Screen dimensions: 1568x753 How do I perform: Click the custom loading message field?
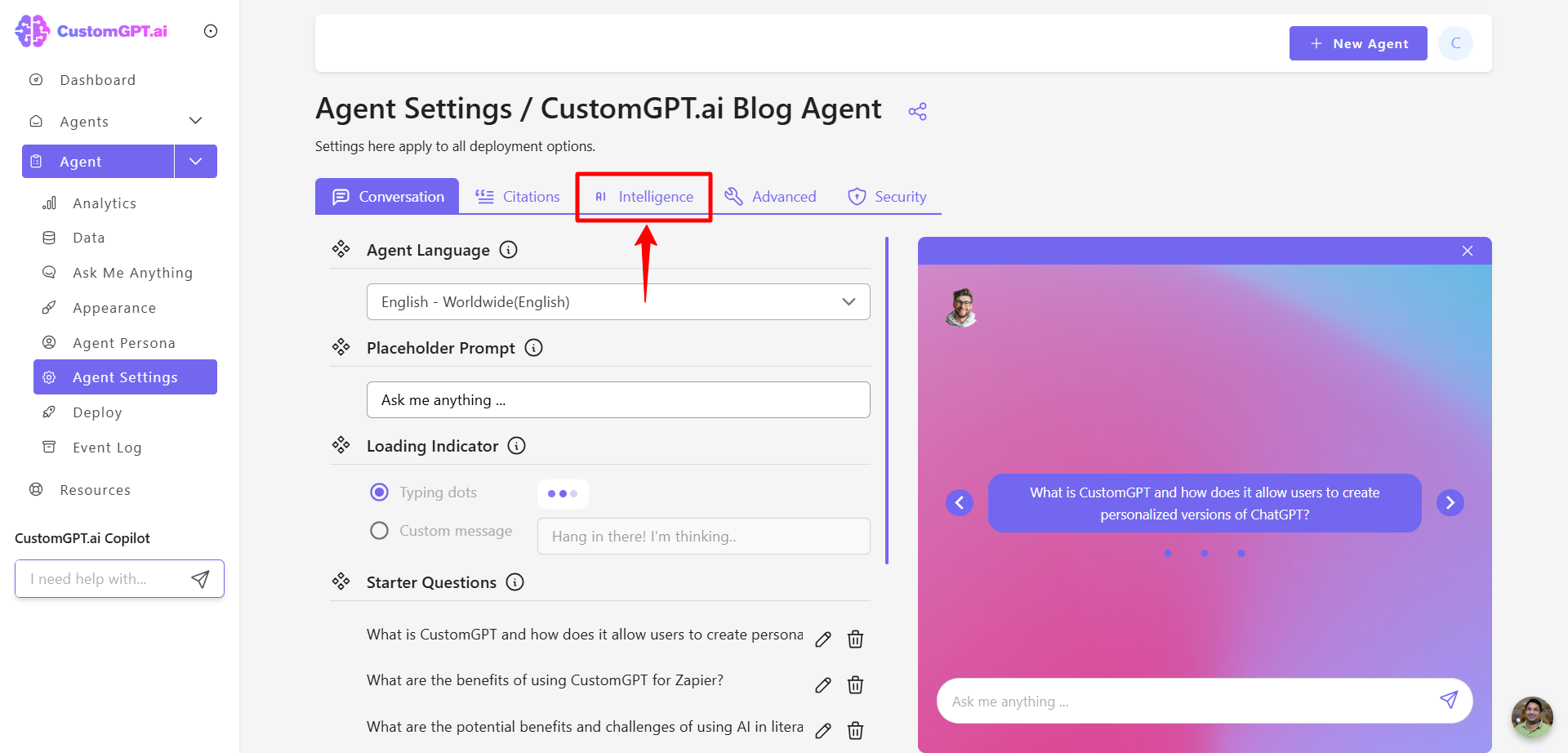[703, 536]
